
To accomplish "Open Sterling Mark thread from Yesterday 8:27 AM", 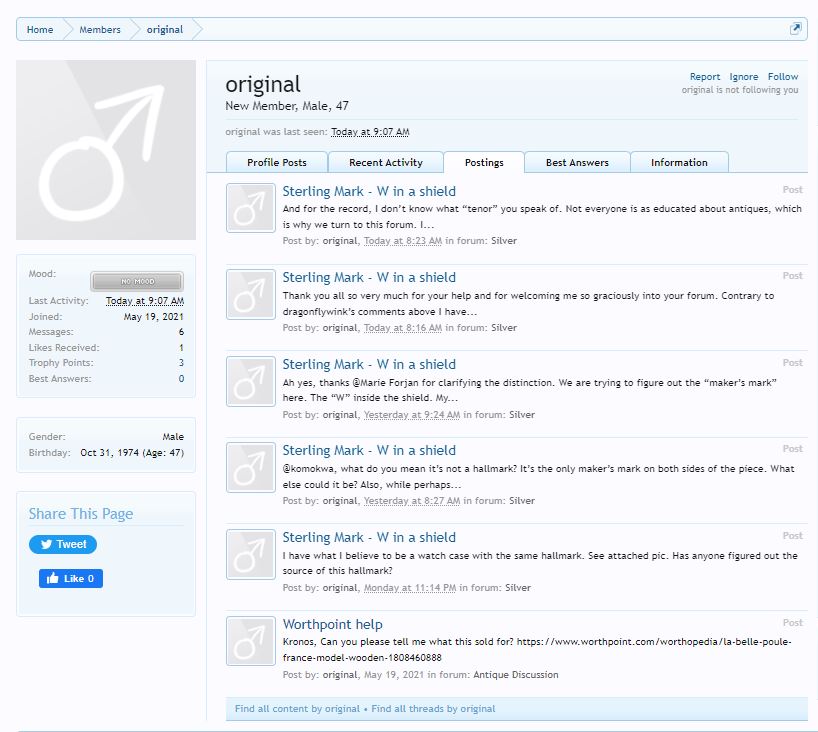I will 369,450.
